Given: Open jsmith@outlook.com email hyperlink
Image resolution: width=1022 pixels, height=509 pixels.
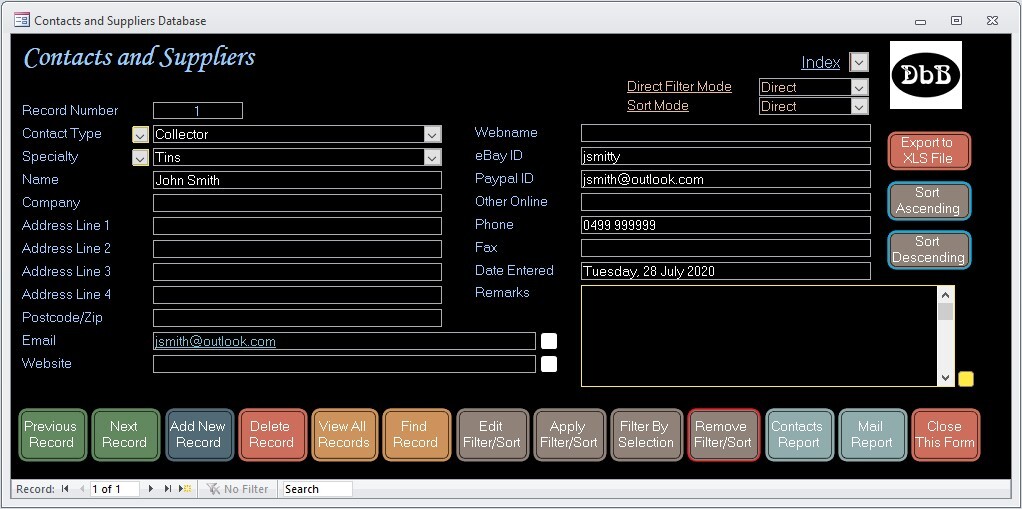Looking at the screenshot, I should pyautogui.click(x=215, y=342).
